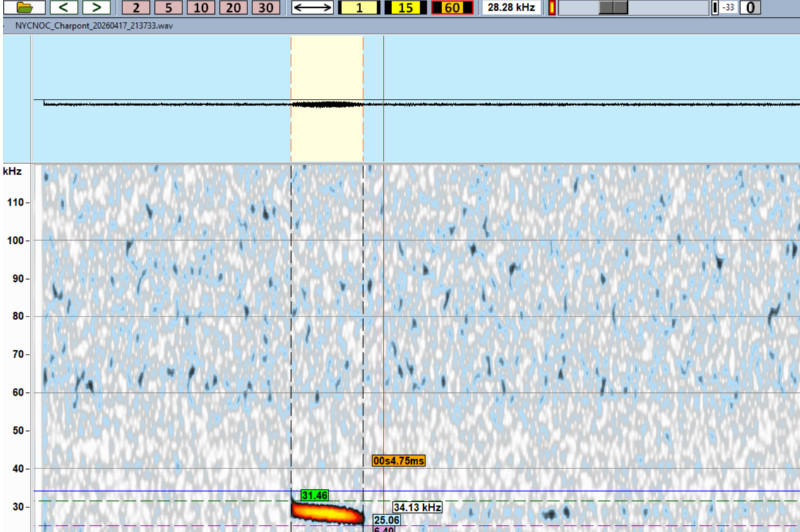
Task: Choose the 30 zoom preset button
Action: coord(265,8)
